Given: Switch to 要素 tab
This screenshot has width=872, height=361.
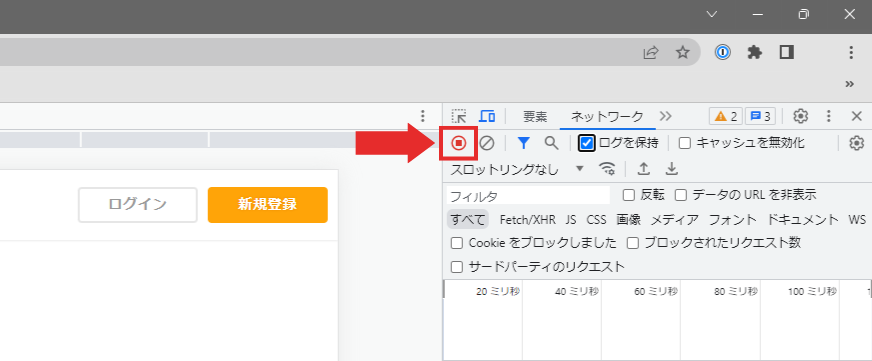Looking at the screenshot, I should click(x=535, y=116).
